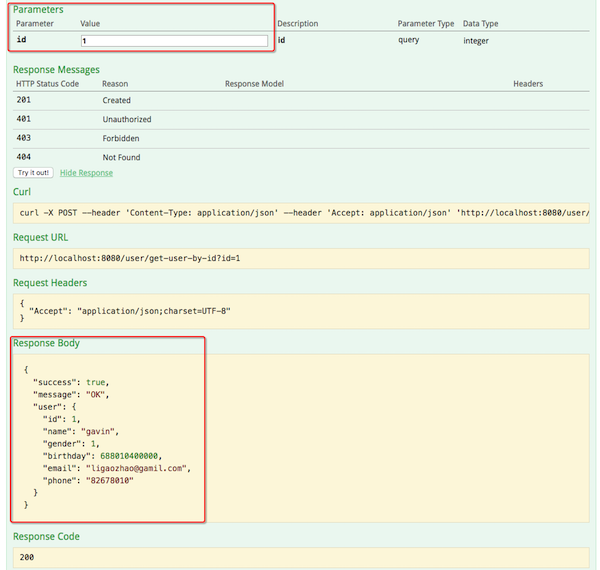Image resolution: width=600 pixels, height=570 pixels.
Task: Click the Response Code heading
Action: (46, 536)
